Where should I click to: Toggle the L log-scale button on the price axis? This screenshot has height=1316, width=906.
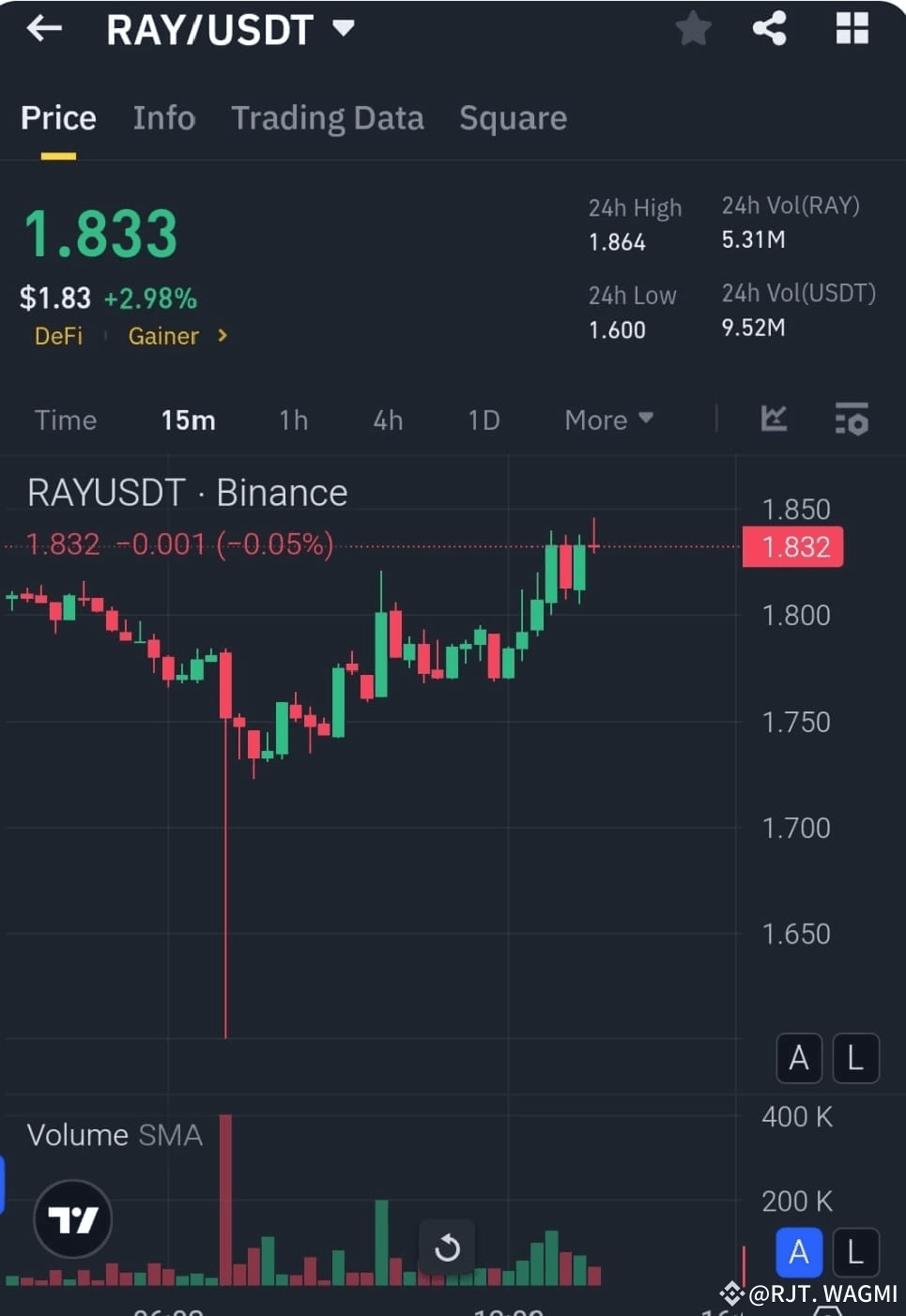coord(855,1058)
